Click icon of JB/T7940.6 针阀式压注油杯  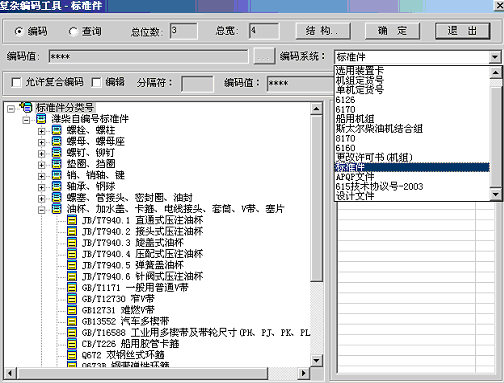pyautogui.click(x=72, y=276)
